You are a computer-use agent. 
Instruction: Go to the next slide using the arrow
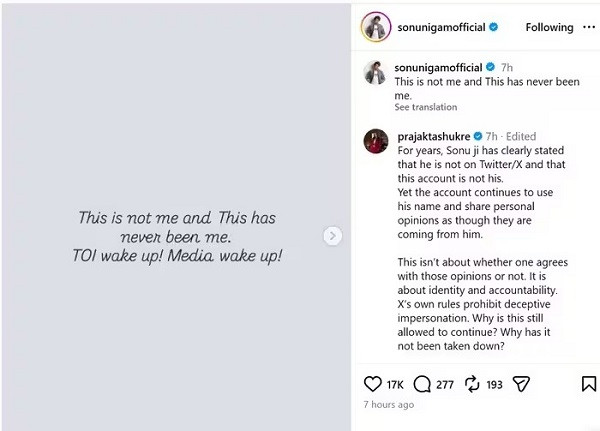tap(333, 236)
